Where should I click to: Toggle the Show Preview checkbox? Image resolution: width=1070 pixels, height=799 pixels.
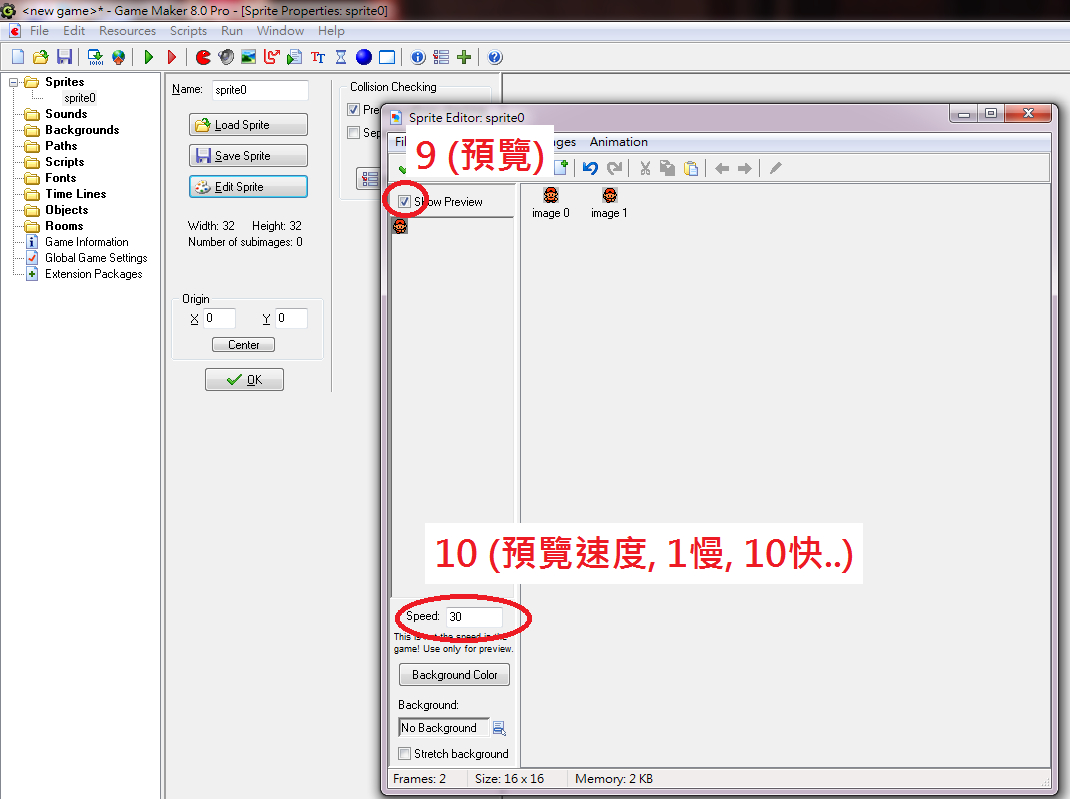pos(404,202)
